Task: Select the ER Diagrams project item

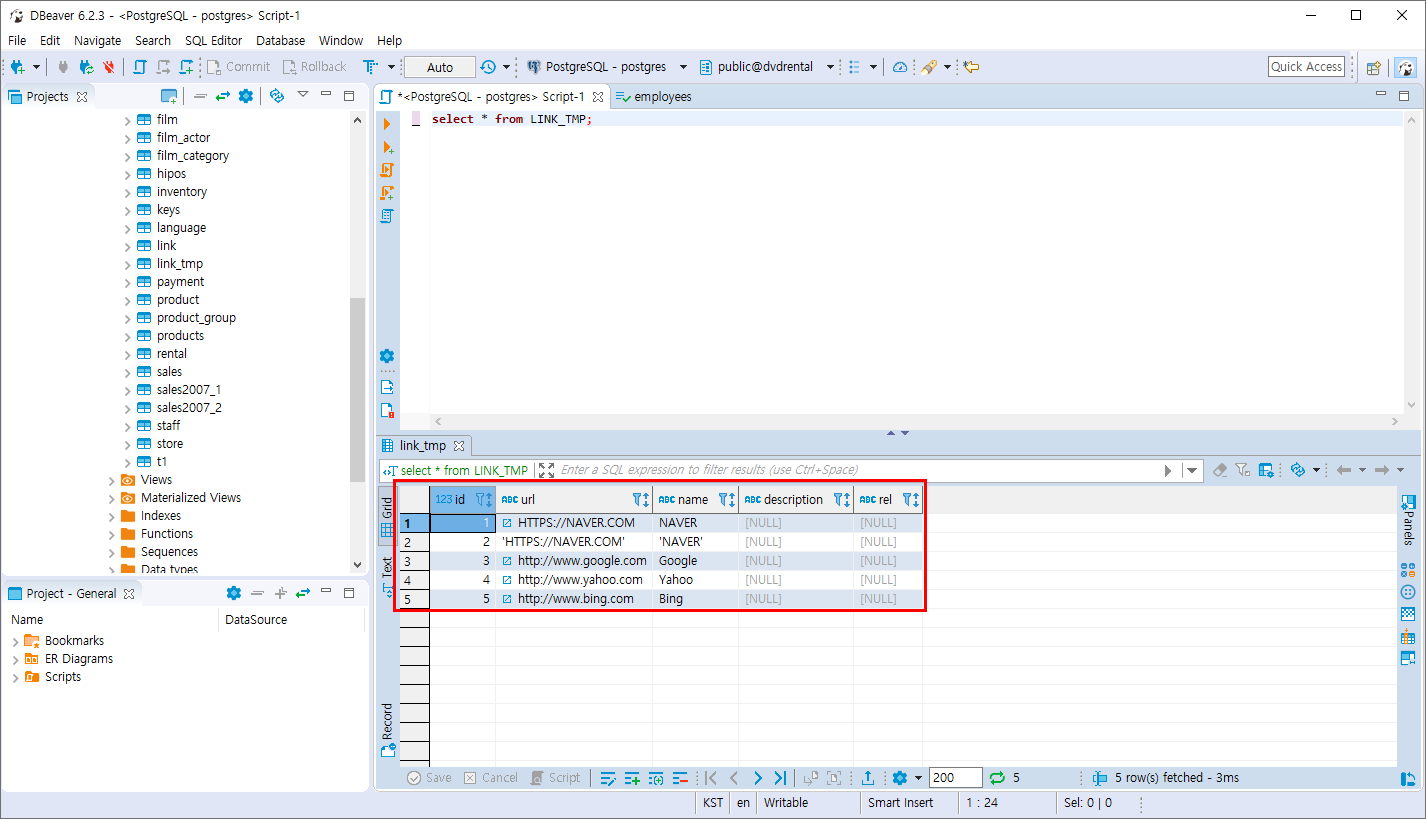Action: [x=79, y=659]
